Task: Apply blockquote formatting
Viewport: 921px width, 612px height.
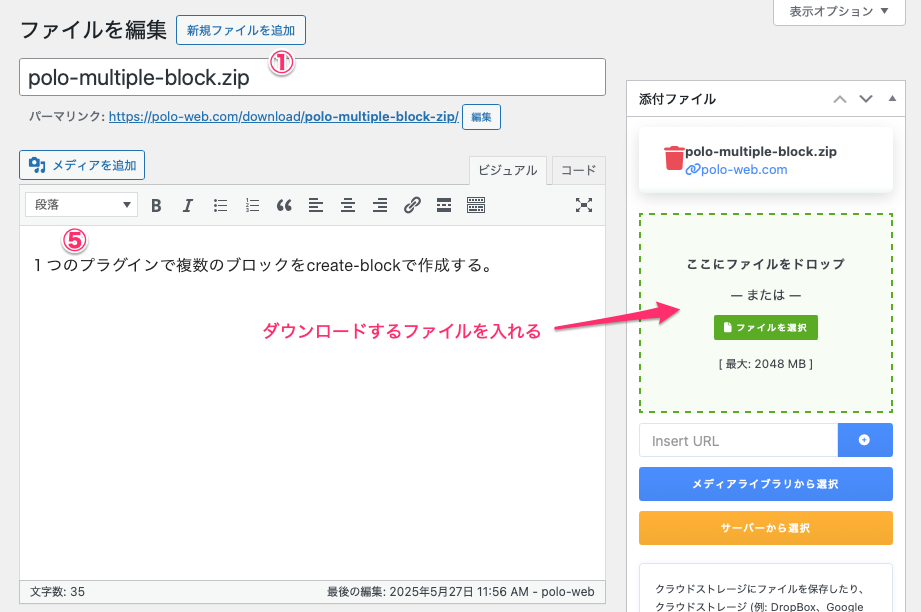Action: pos(284,205)
